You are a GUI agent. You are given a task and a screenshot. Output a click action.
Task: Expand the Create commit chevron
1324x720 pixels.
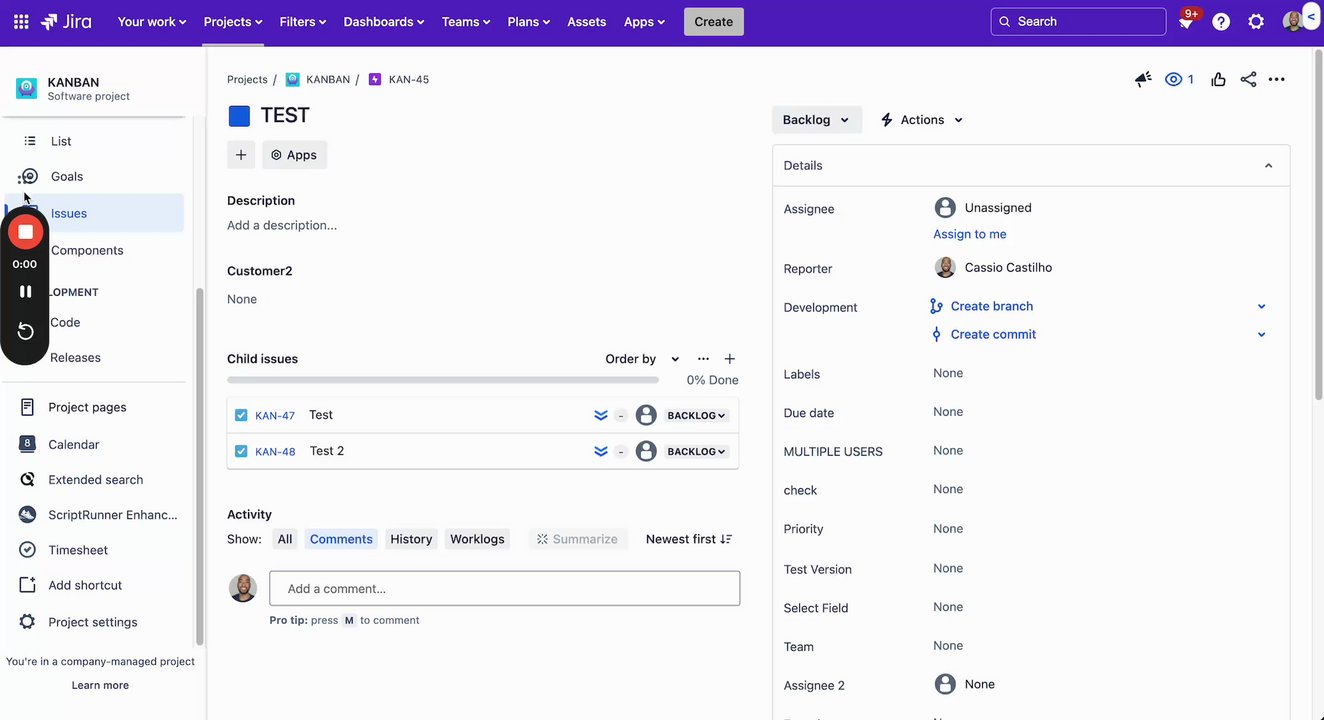(x=1261, y=335)
